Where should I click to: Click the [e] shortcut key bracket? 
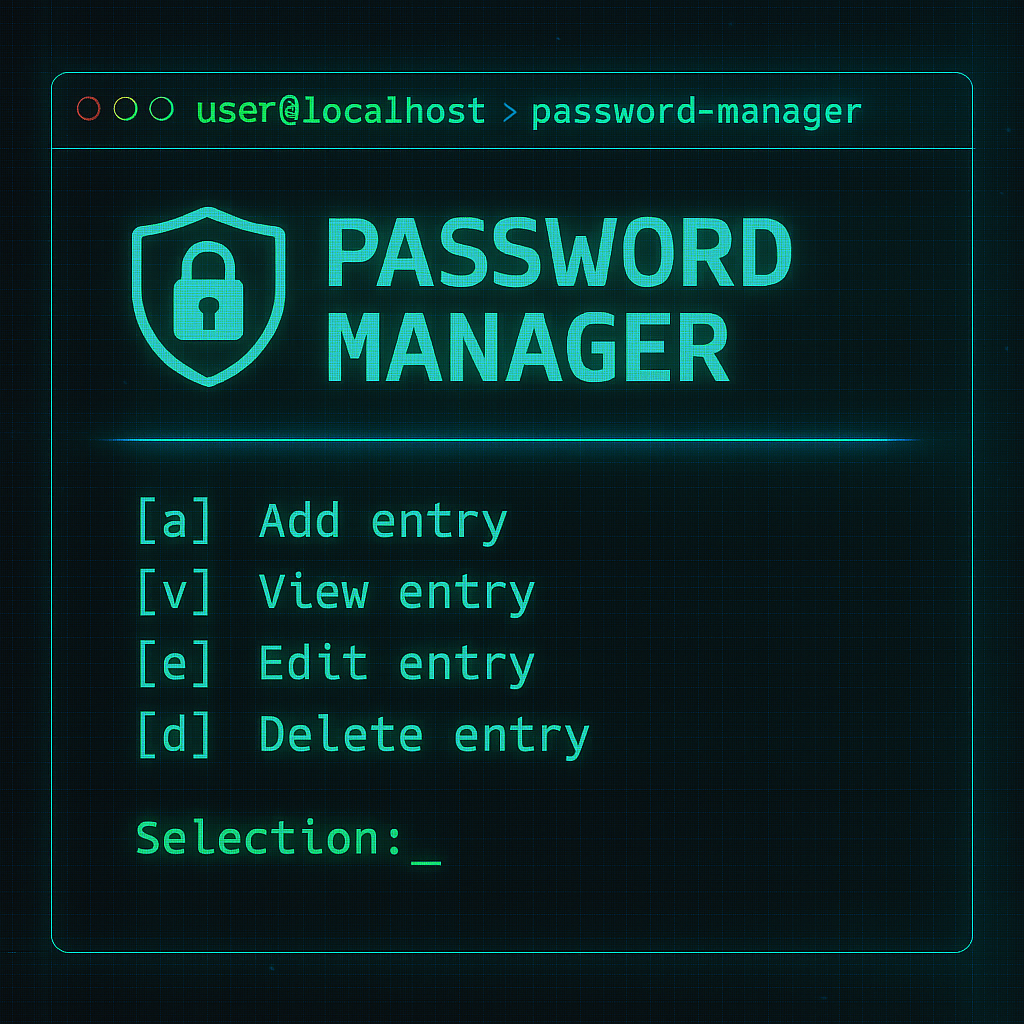click(x=175, y=665)
